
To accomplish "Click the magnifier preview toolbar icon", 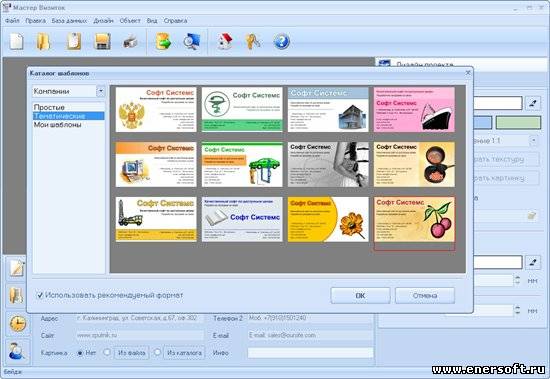I will tap(192, 41).
